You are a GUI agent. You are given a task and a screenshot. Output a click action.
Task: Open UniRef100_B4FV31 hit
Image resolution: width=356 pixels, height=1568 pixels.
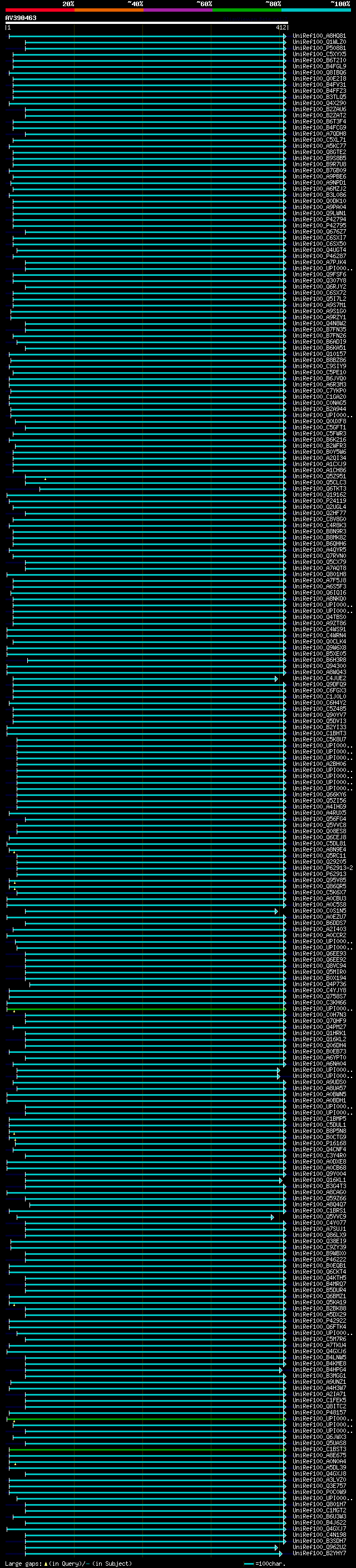click(319, 85)
